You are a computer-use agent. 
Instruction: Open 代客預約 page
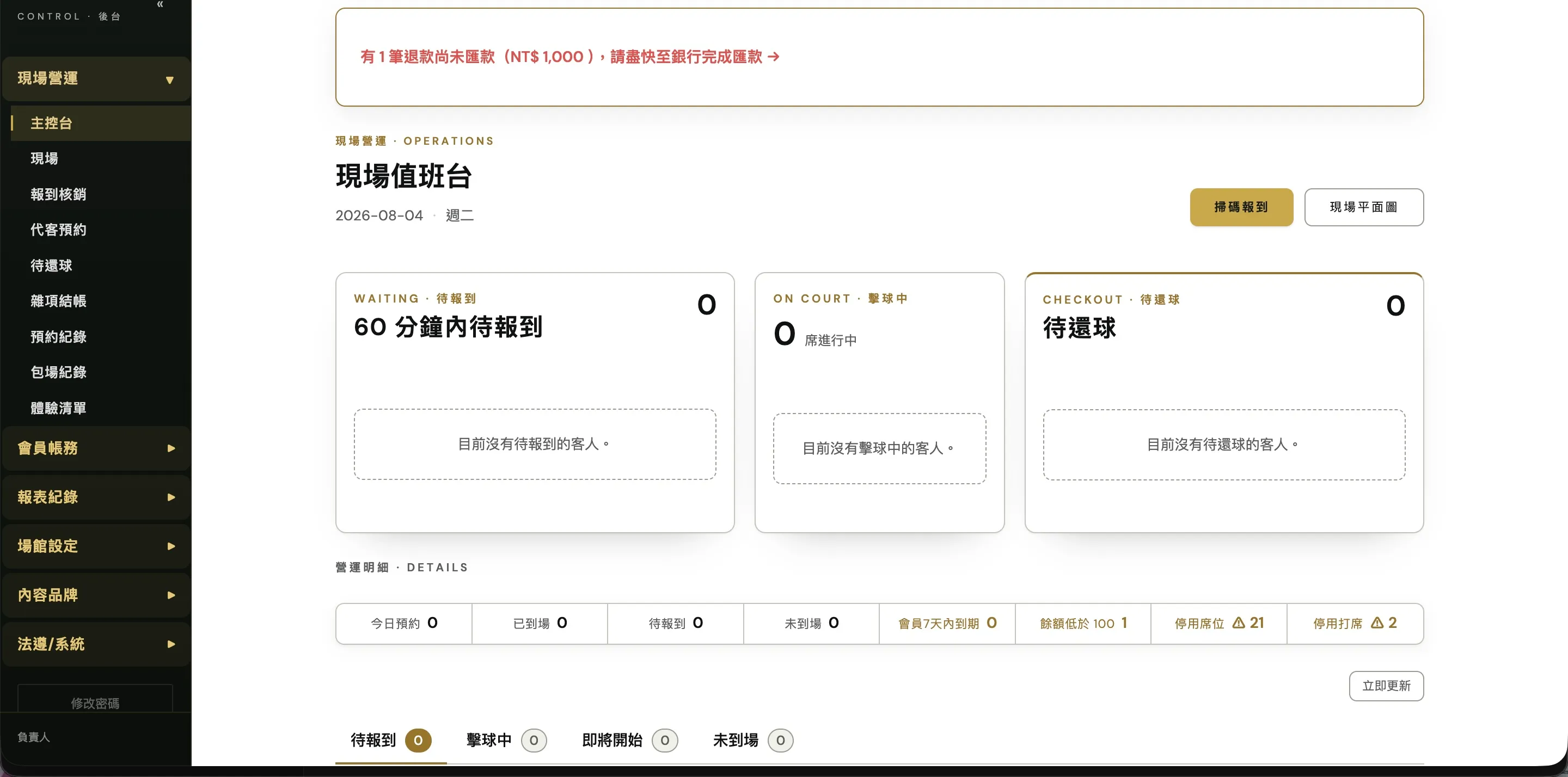[x=101, y=230]
